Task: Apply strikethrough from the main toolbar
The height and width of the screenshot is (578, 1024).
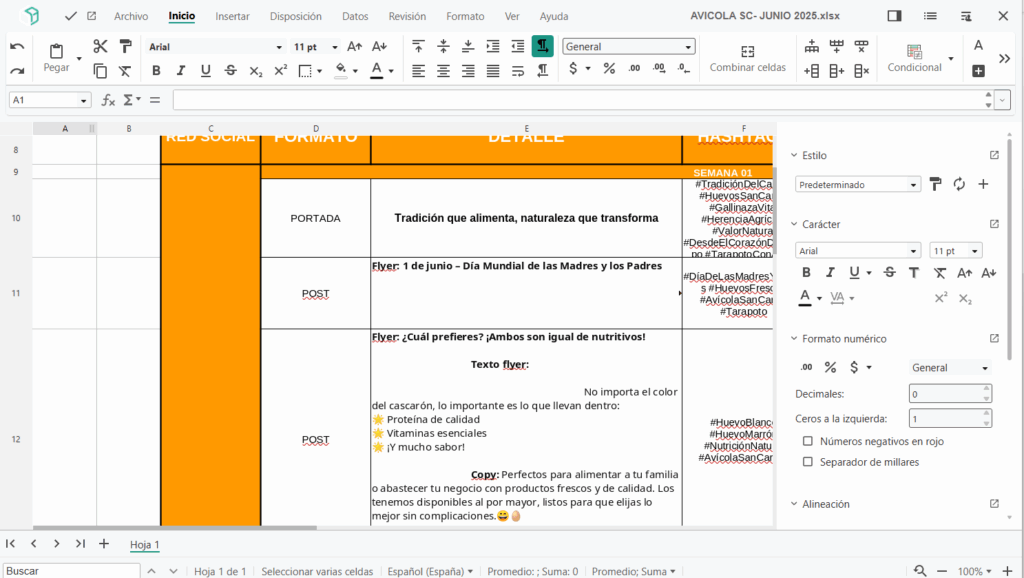Action: (231, 71)
